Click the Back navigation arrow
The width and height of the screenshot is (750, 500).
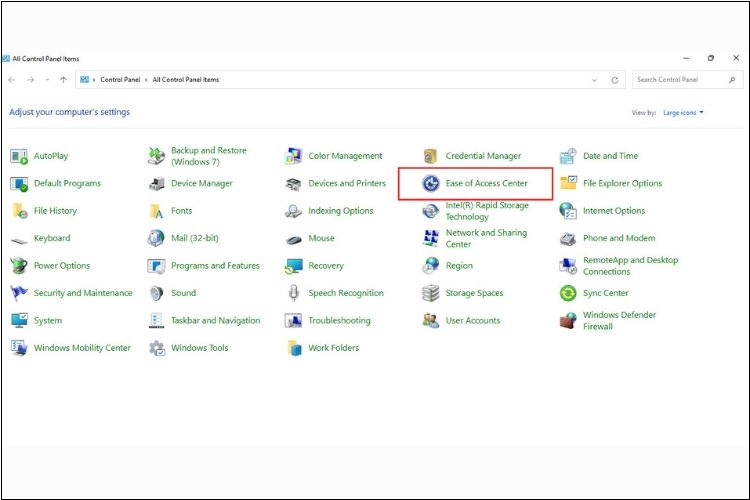(x=12, y=80)
